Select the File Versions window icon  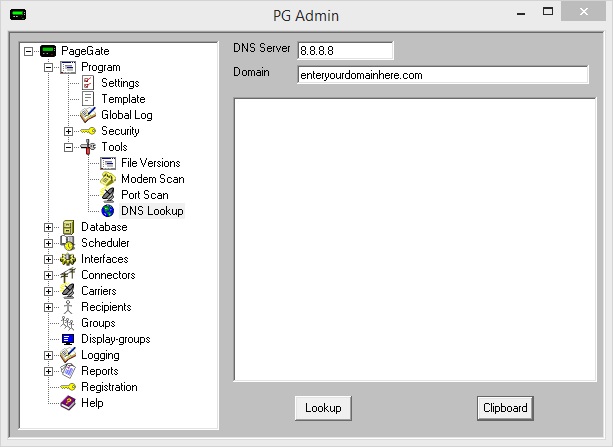click(x=108, y=163)
